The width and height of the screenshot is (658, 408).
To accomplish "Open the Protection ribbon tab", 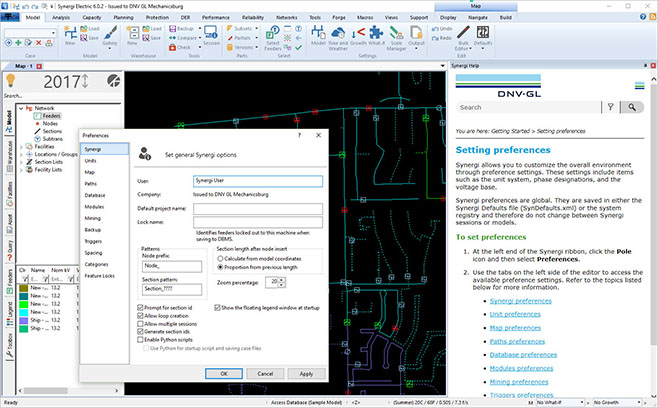I will click(157, 17).
